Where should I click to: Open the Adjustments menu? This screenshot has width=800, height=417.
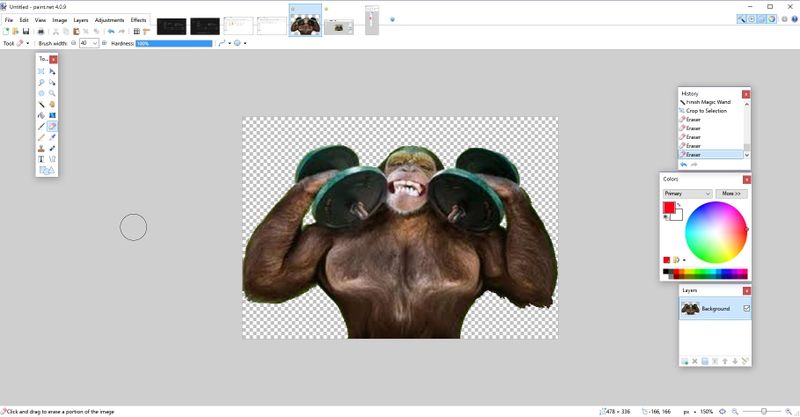click(109, 20)
